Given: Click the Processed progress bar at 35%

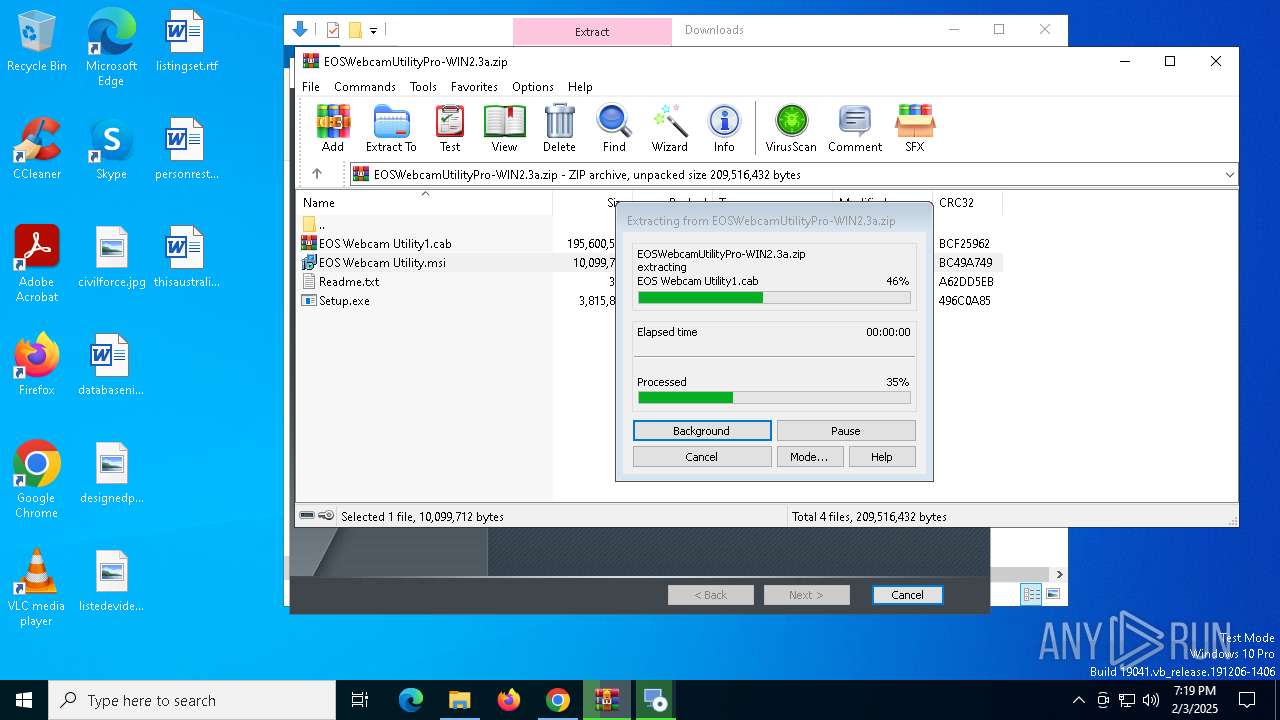Looking at the screenshot, I should click(774, 398).
